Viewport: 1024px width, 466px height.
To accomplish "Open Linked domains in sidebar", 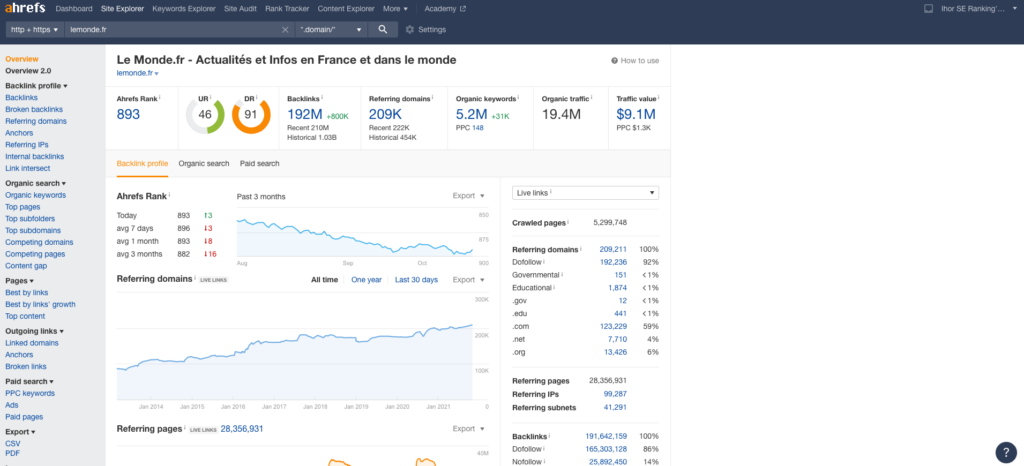I will 32,343.
